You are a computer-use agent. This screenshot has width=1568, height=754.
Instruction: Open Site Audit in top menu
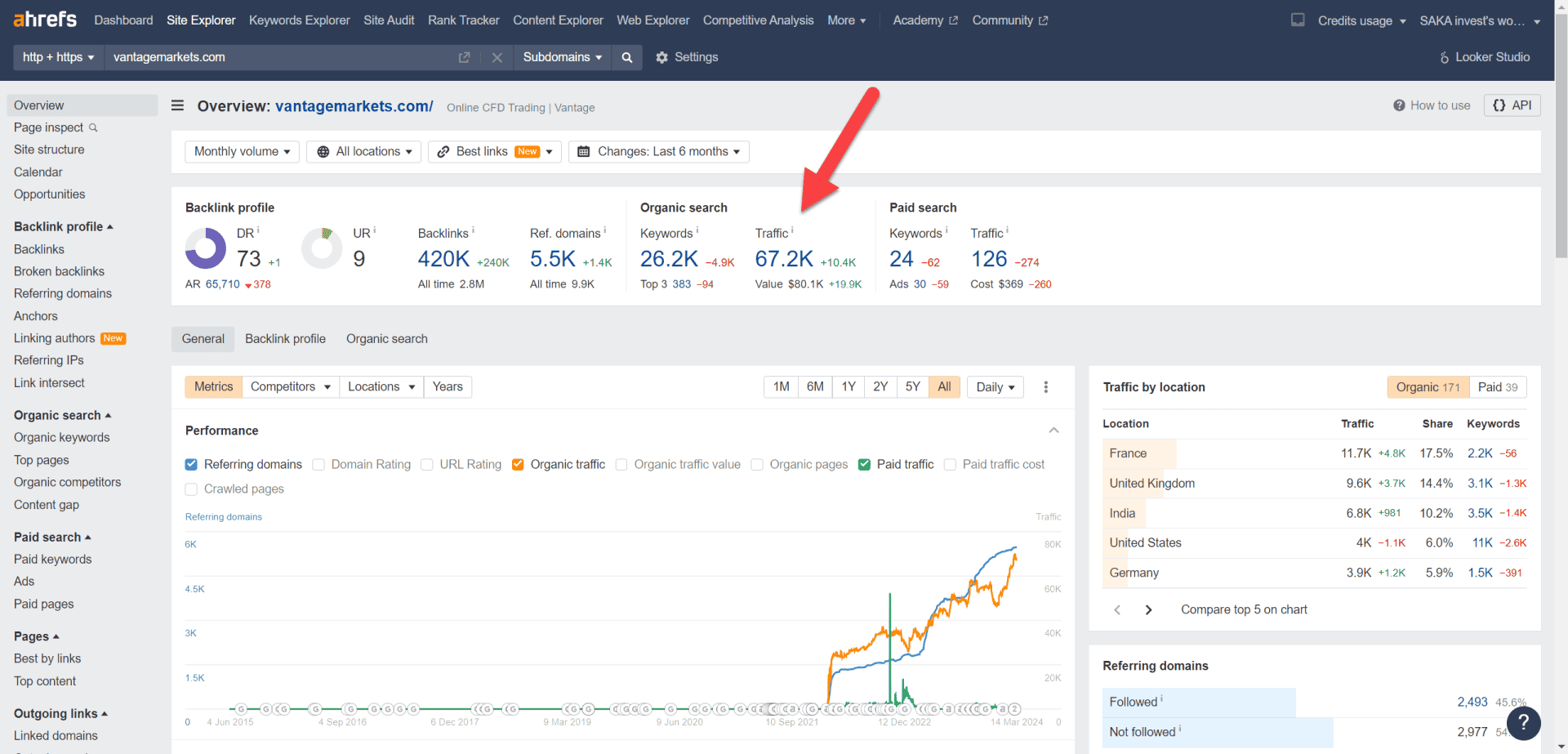389,20
